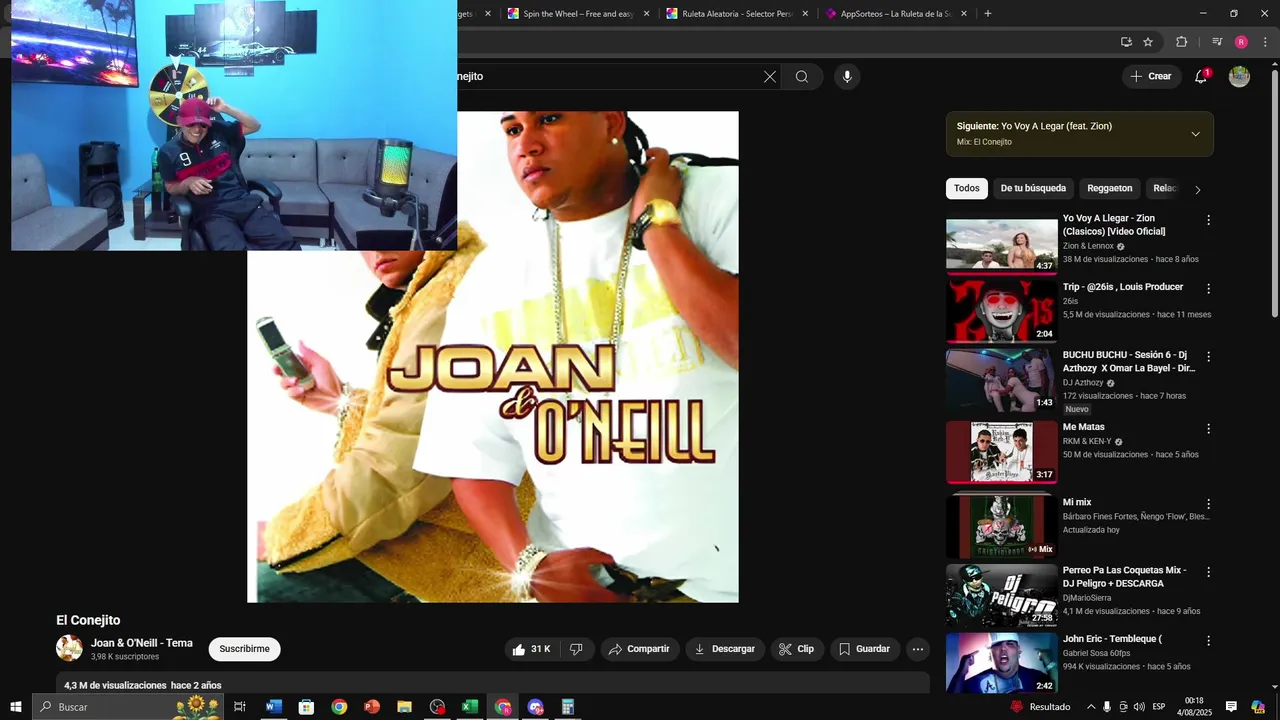The height and width of the screenshot is (720, 1280).
Task: Dislike the El Conejito video
Action: coord(576,649)
